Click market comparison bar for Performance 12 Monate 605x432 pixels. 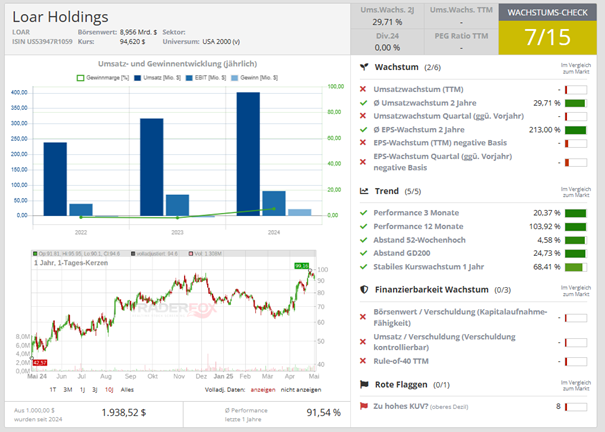click(576, 227)
